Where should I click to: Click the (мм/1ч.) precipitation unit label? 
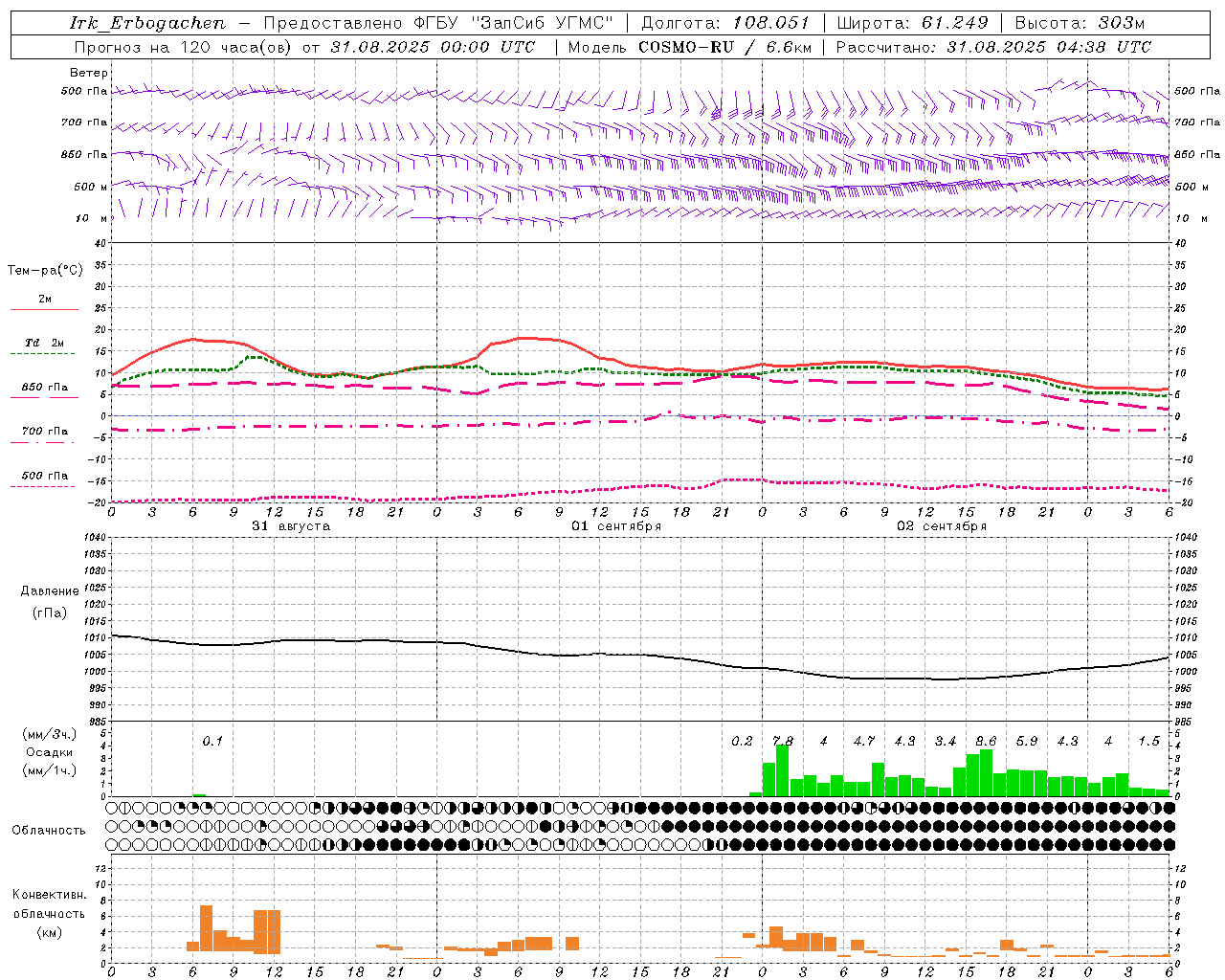click(x=50, y=770)
